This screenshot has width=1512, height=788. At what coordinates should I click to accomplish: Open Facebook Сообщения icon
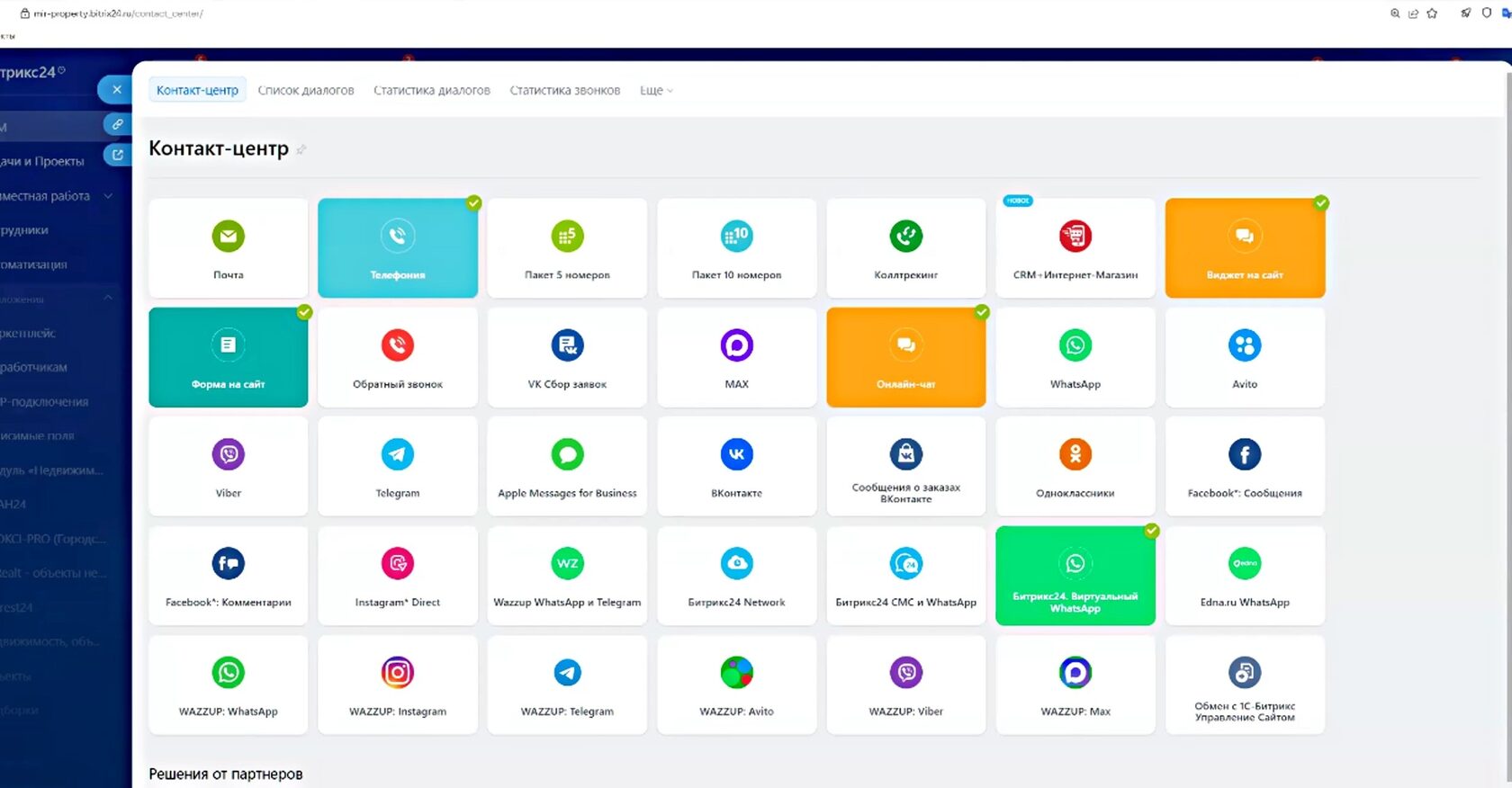click(1245, 454)
